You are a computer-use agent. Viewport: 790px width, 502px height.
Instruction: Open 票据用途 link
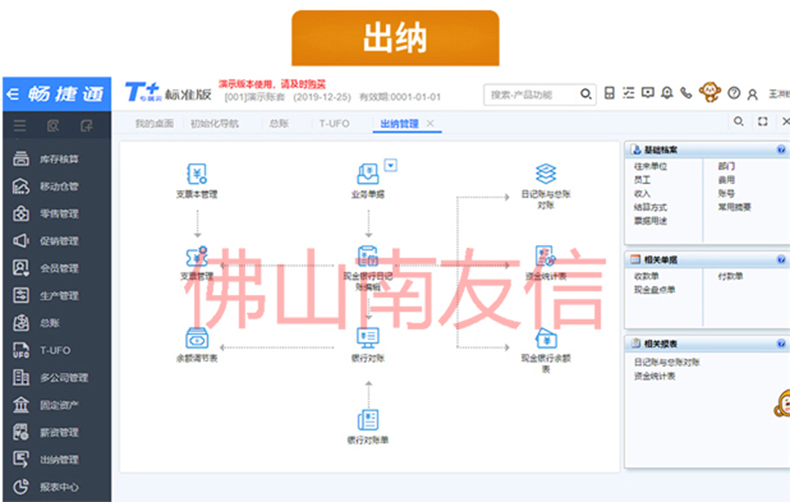pyautogui.click(x=650, y=221)
